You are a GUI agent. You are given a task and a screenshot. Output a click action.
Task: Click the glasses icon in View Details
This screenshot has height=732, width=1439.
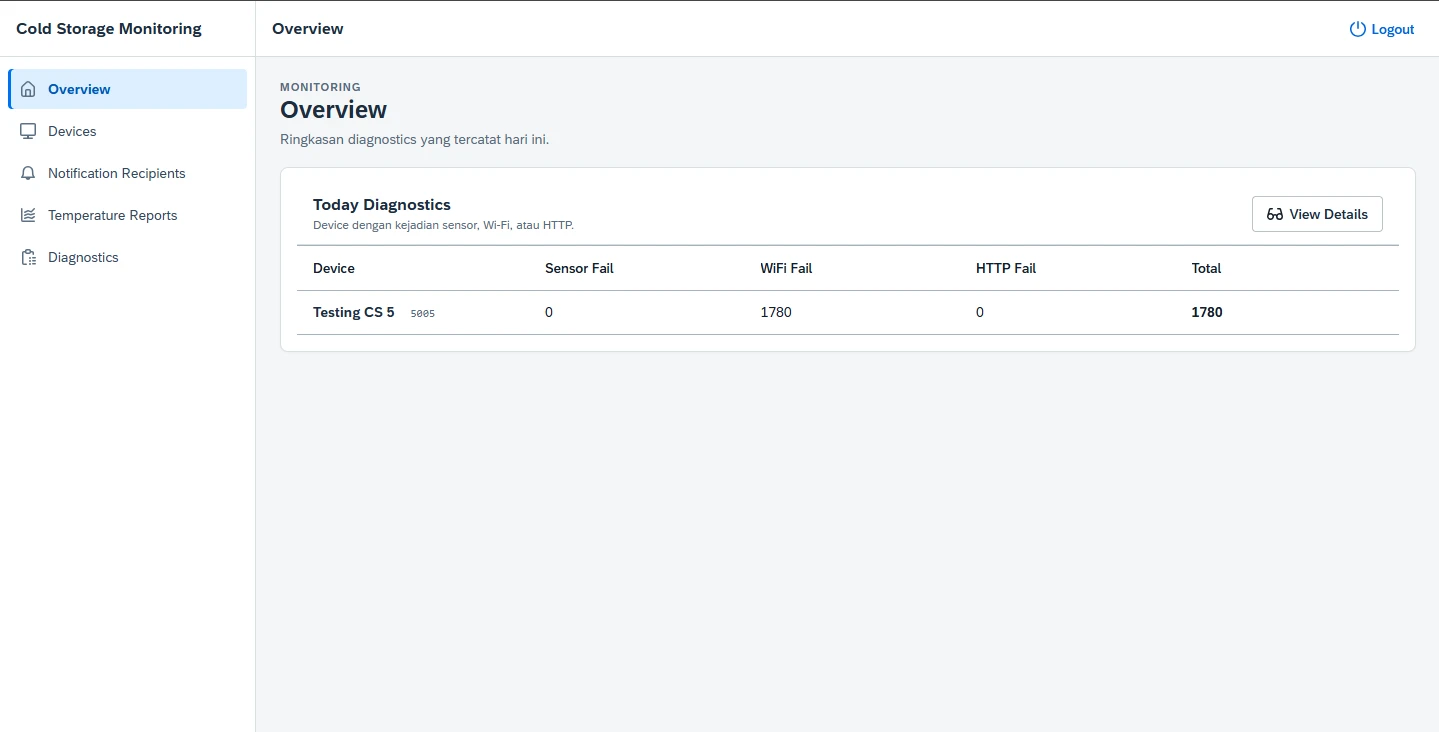[x=1275, y=214]
